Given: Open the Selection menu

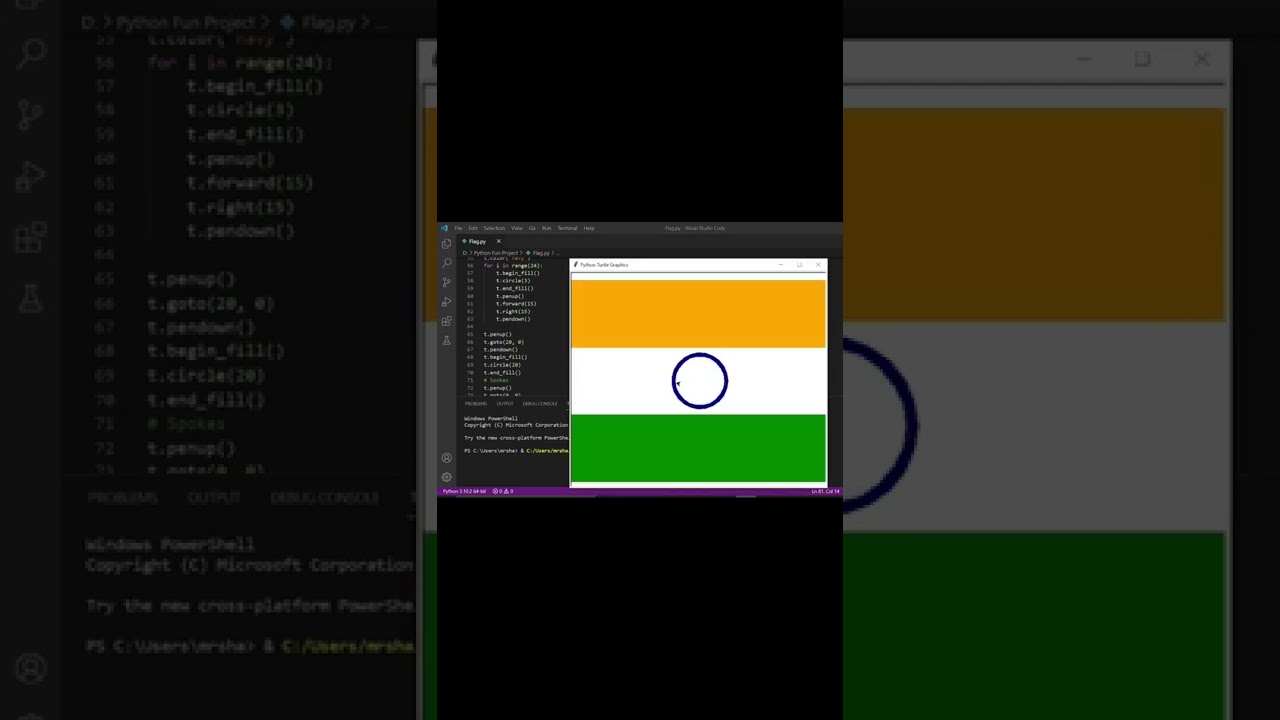Looking at the screenshot, I should pyautogui.click(x=494, y=228).
